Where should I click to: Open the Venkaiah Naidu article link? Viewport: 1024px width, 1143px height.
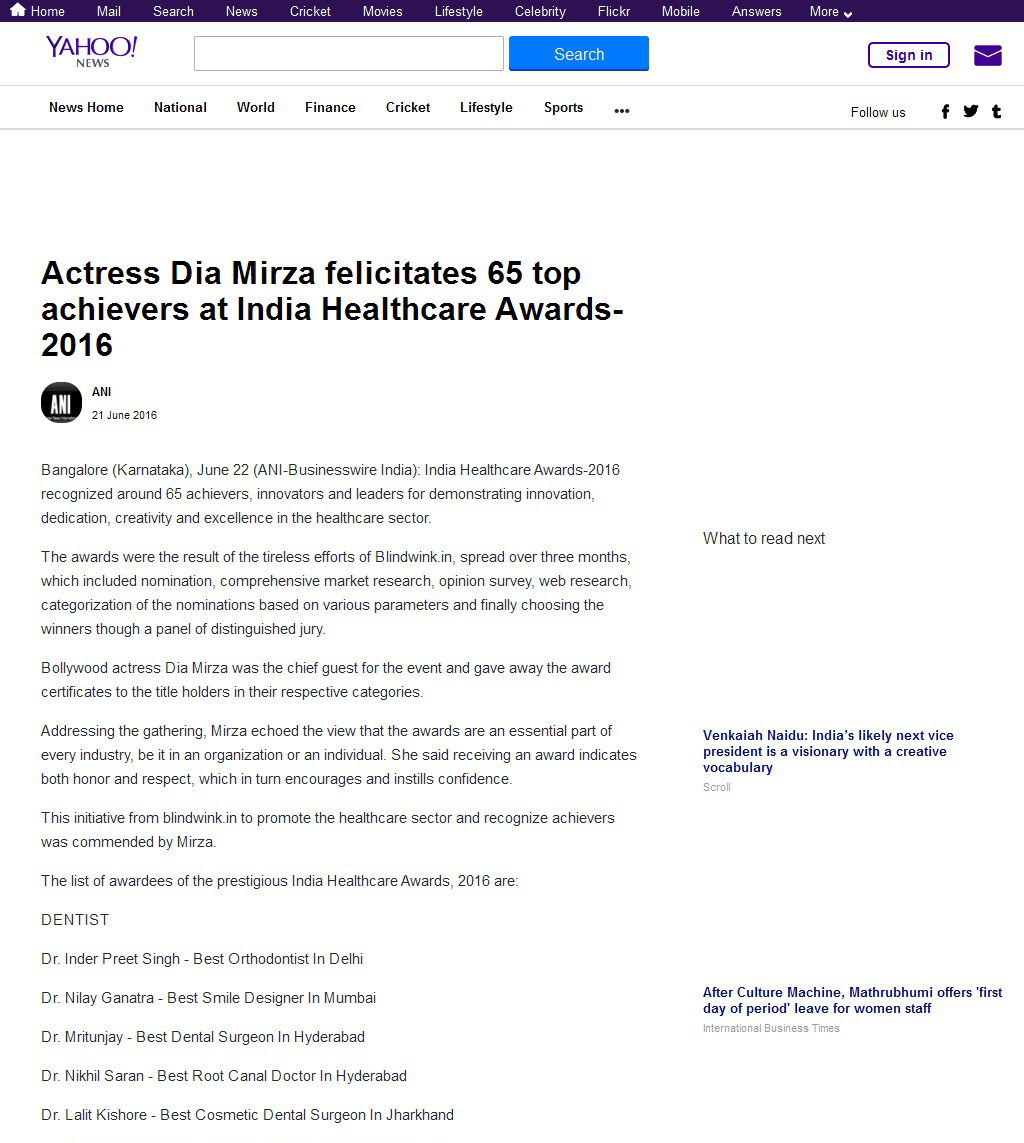tap(828, 751)
